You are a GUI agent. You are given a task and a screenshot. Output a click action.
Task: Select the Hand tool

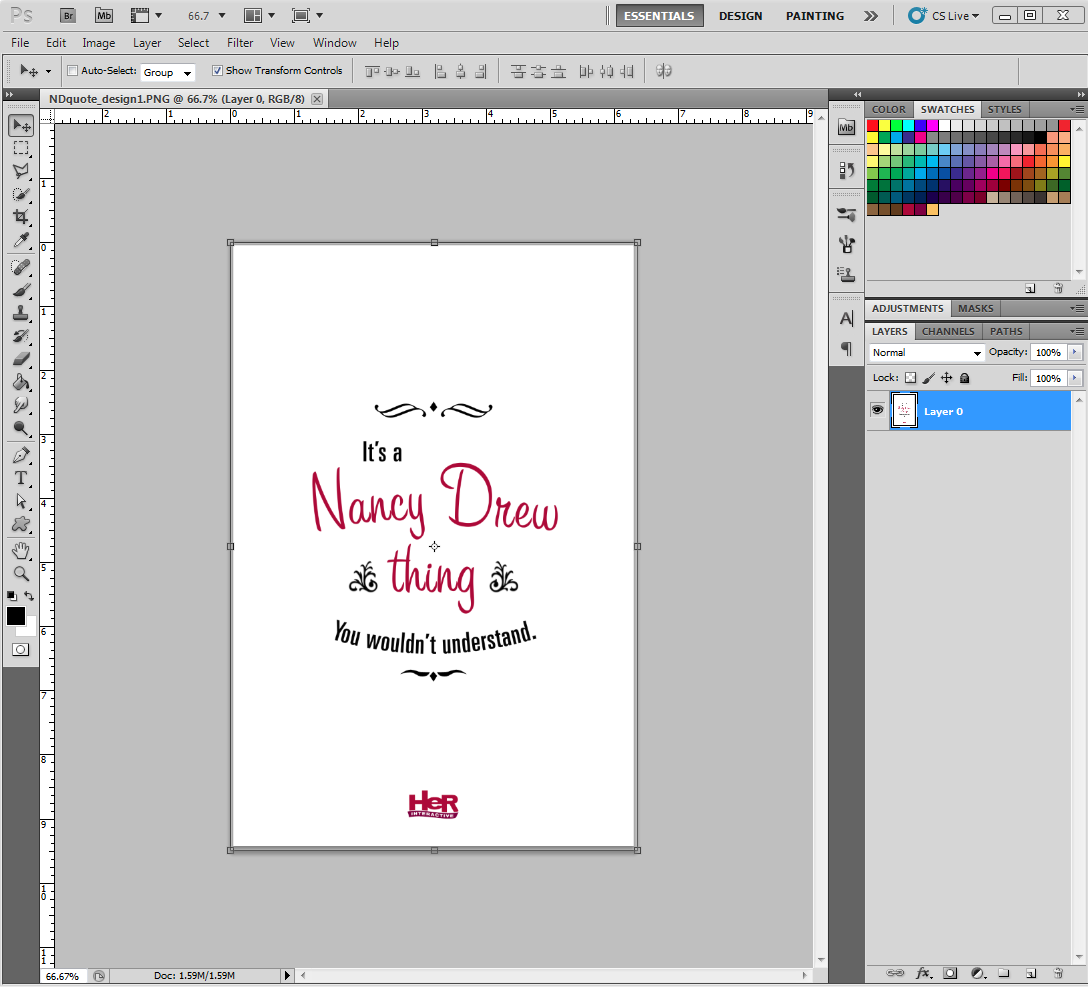coord(21,551)
